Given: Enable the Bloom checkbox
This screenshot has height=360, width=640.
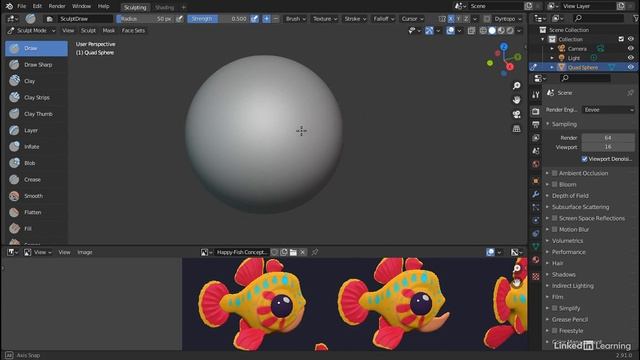Looking at the screenshot, I should pyautogui.click(x=555, y=184).
